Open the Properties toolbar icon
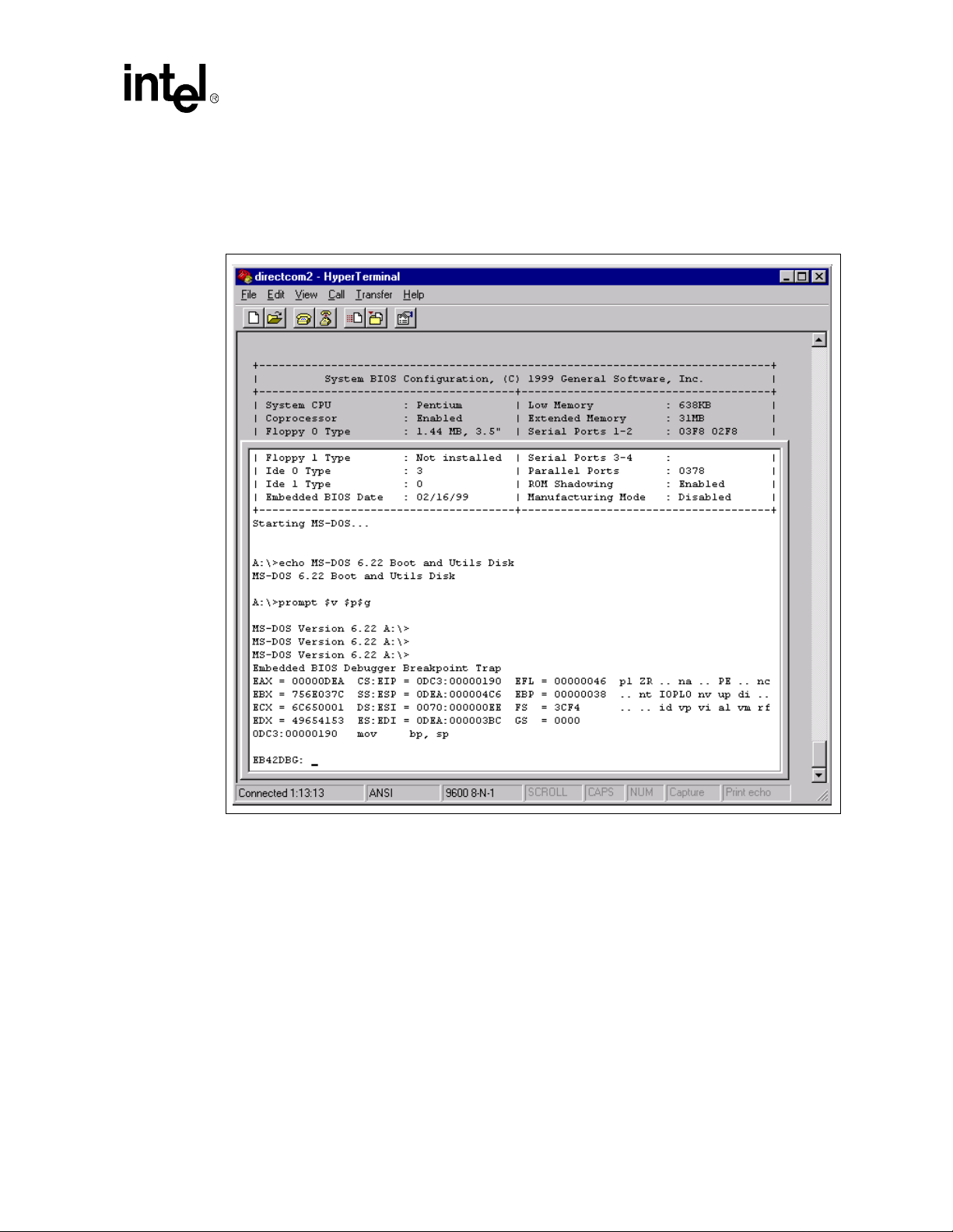 [405, 318]
